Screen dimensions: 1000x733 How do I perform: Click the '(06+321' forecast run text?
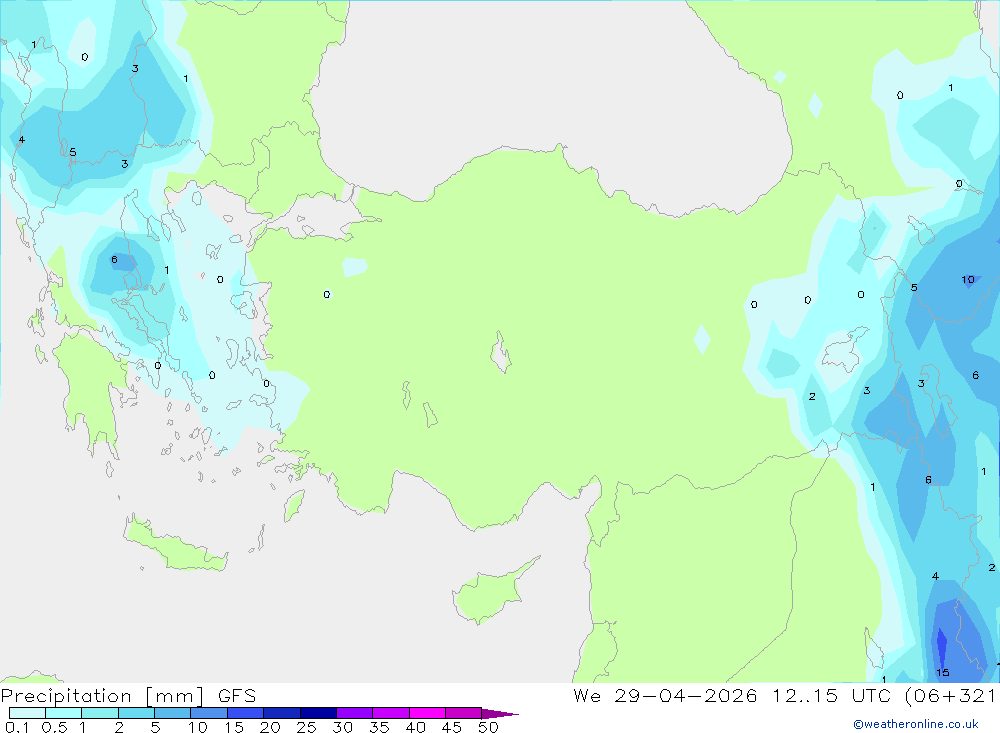pos(950,696)
